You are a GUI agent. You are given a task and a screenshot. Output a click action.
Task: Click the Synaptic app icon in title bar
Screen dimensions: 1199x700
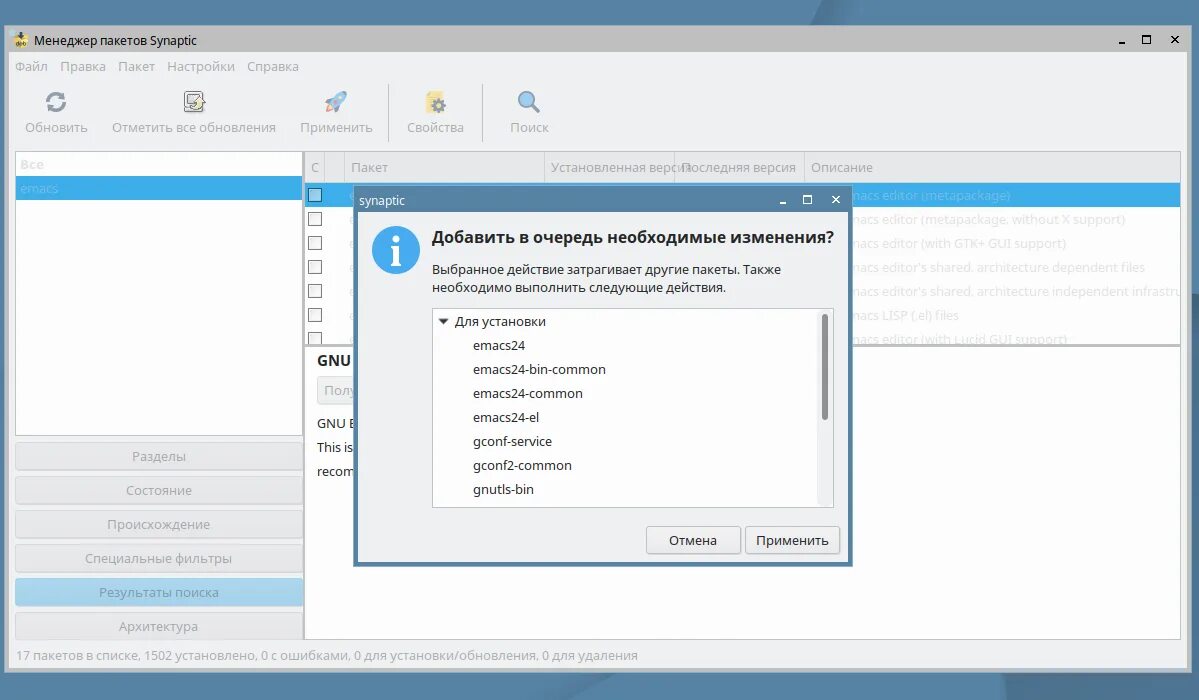tap(21, 40)
